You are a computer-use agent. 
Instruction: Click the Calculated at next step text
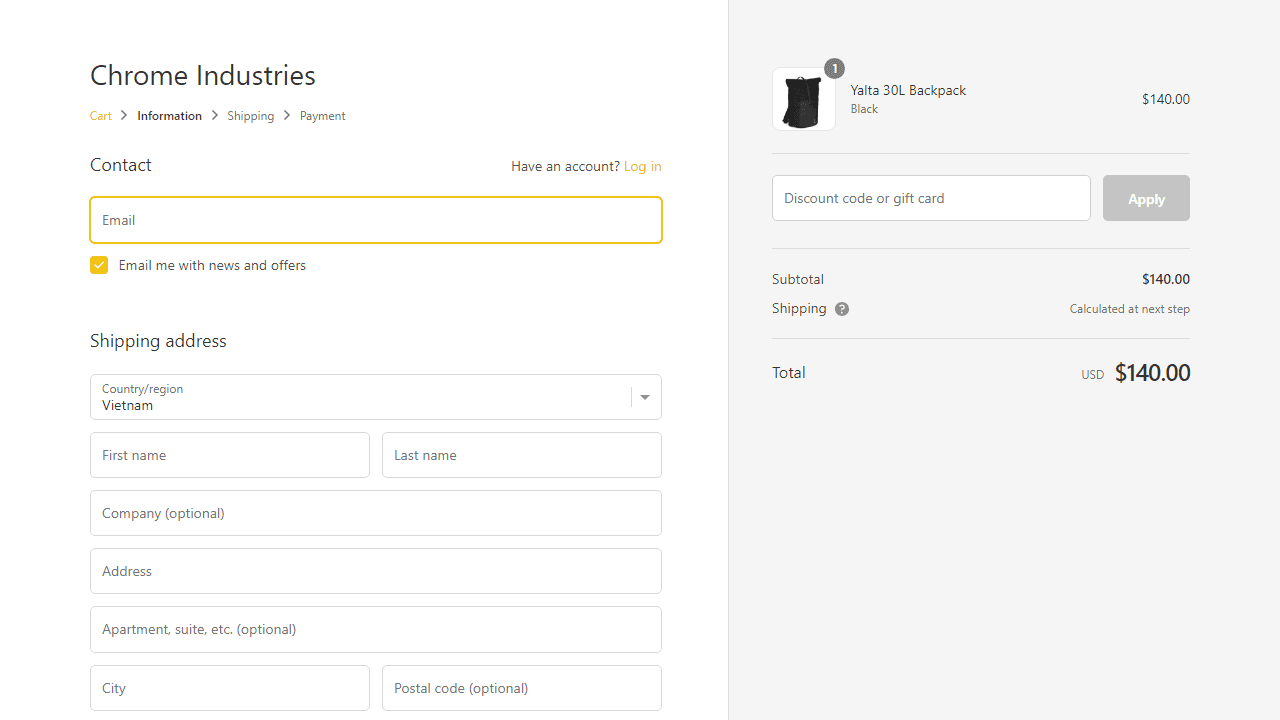1130,309
